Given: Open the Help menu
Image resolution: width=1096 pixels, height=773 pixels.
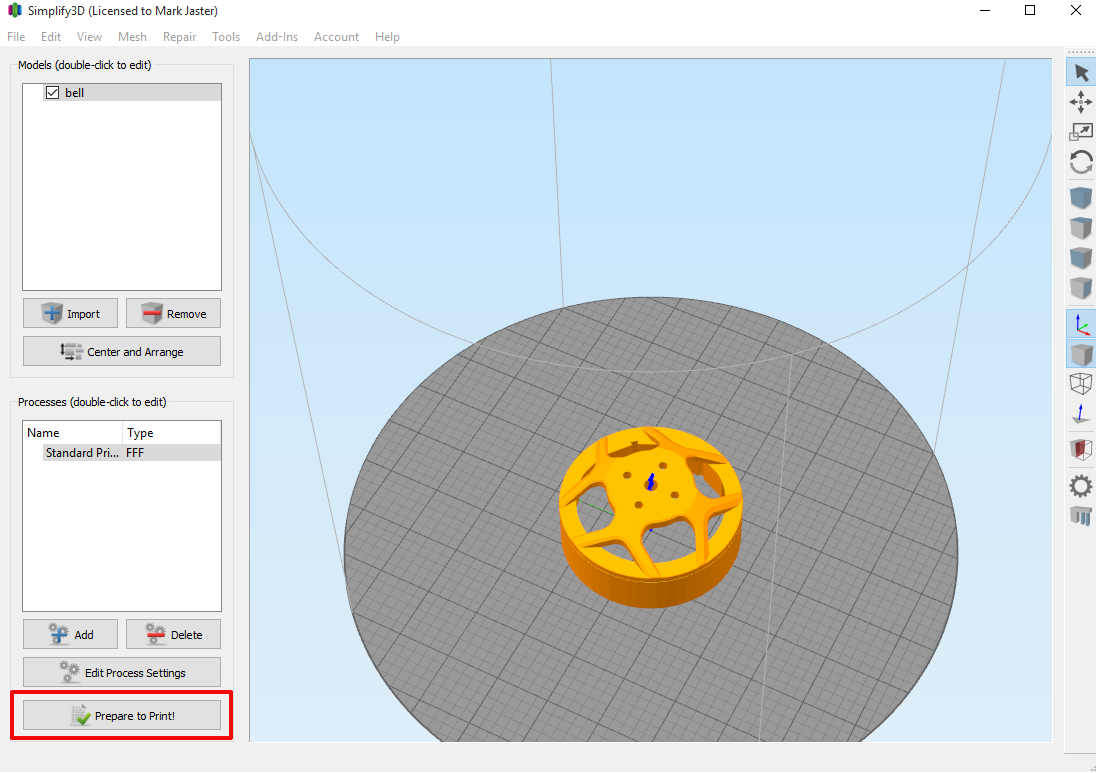Looking at the screenshot, I should pyautogui.click(x=387, y=37).
